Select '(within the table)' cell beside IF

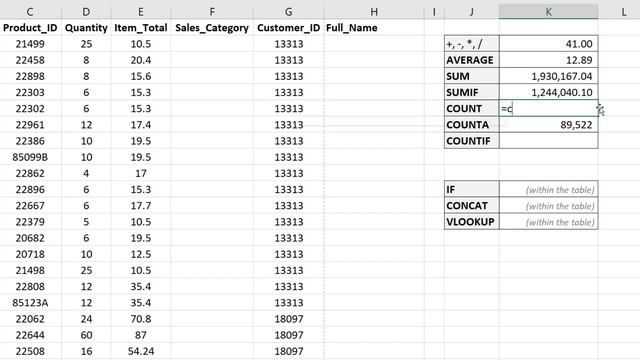[549, 189]
